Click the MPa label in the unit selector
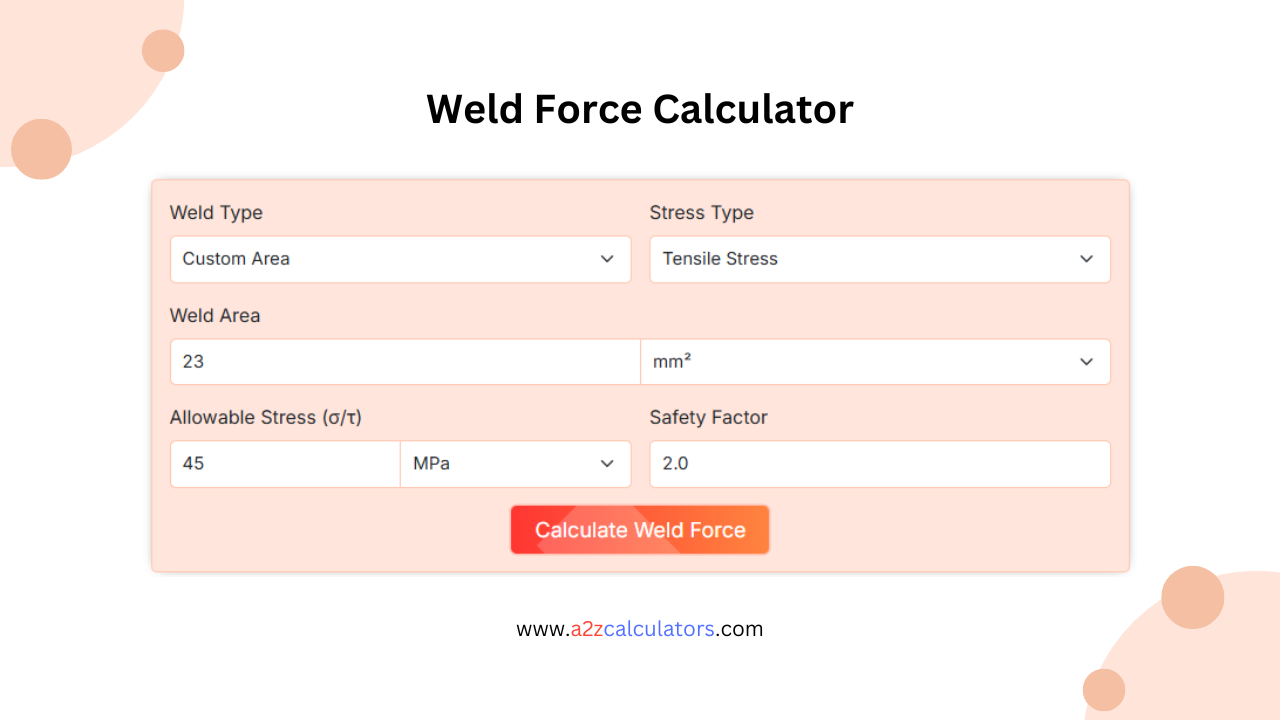 coord(429,464)
